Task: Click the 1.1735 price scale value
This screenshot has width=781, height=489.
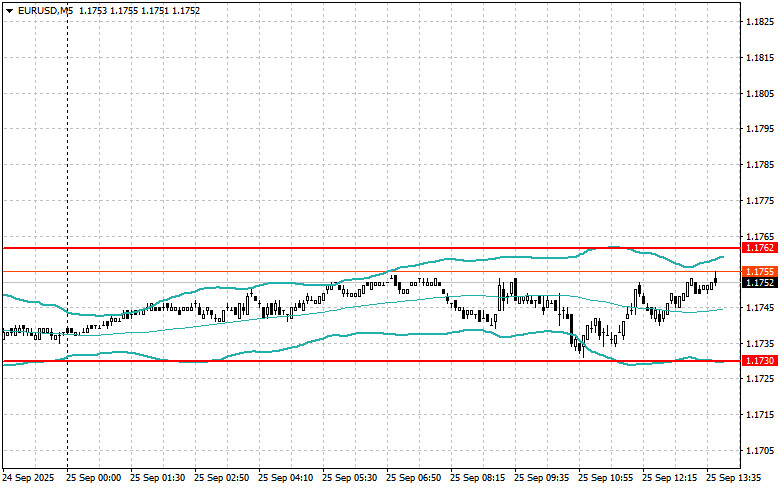Action: [x=760, y=344]
